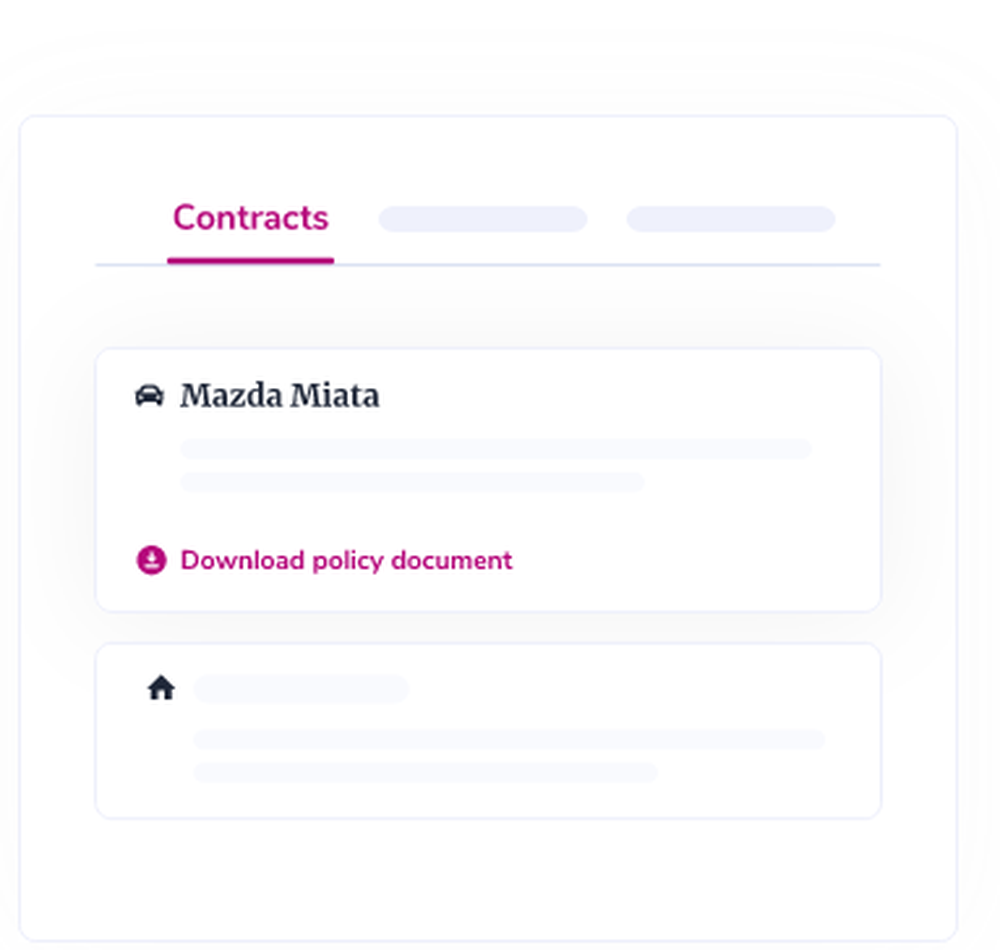
Task: Select the middle placeholder tab
Action: pyautogui.click(x=482, y=219)
